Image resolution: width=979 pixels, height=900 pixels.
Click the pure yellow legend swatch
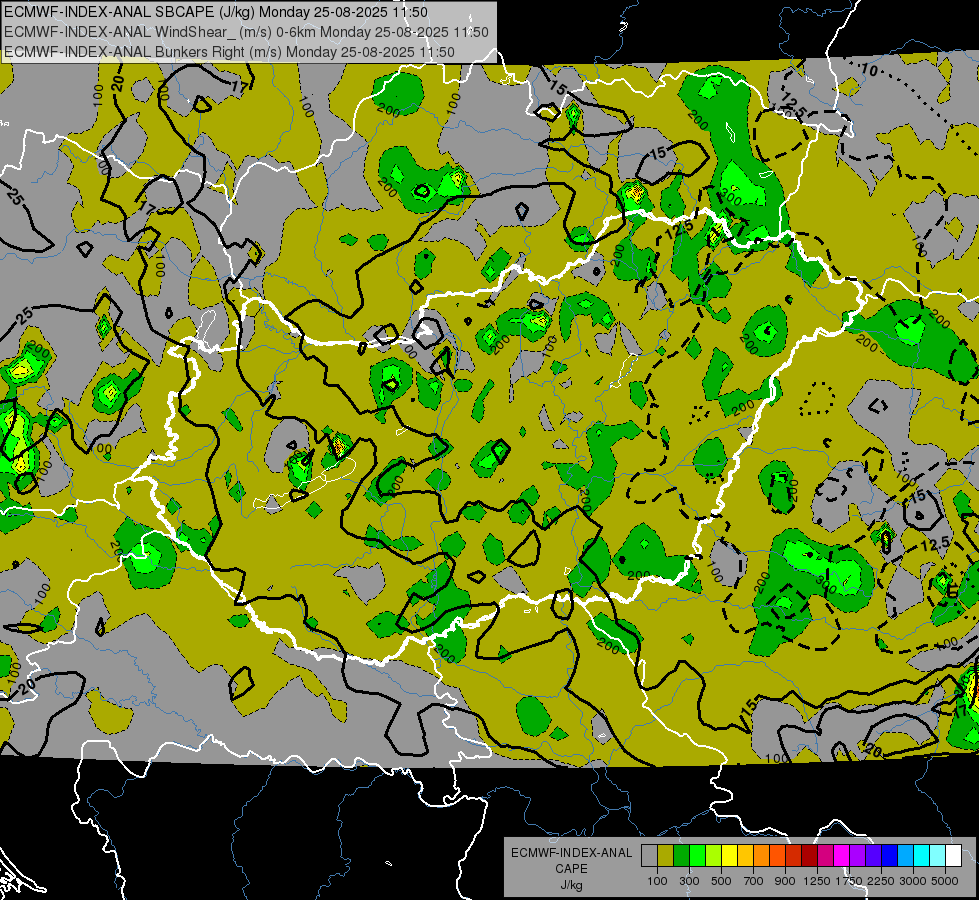(x=729, y=856)
